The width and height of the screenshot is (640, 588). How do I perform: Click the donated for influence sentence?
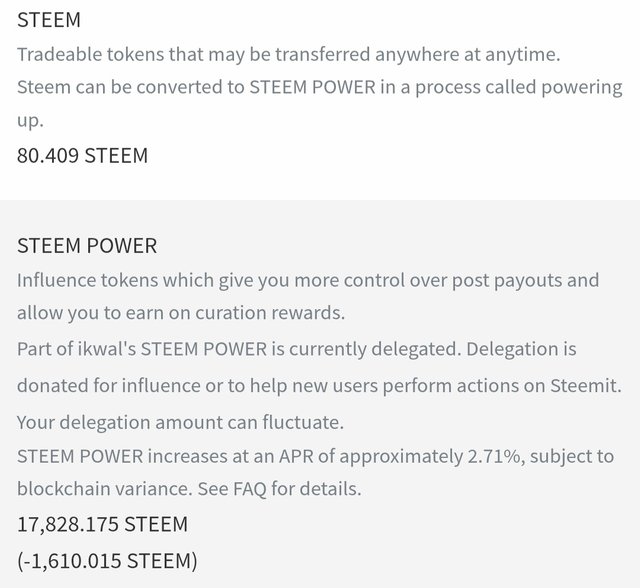(x=319, y=386)
